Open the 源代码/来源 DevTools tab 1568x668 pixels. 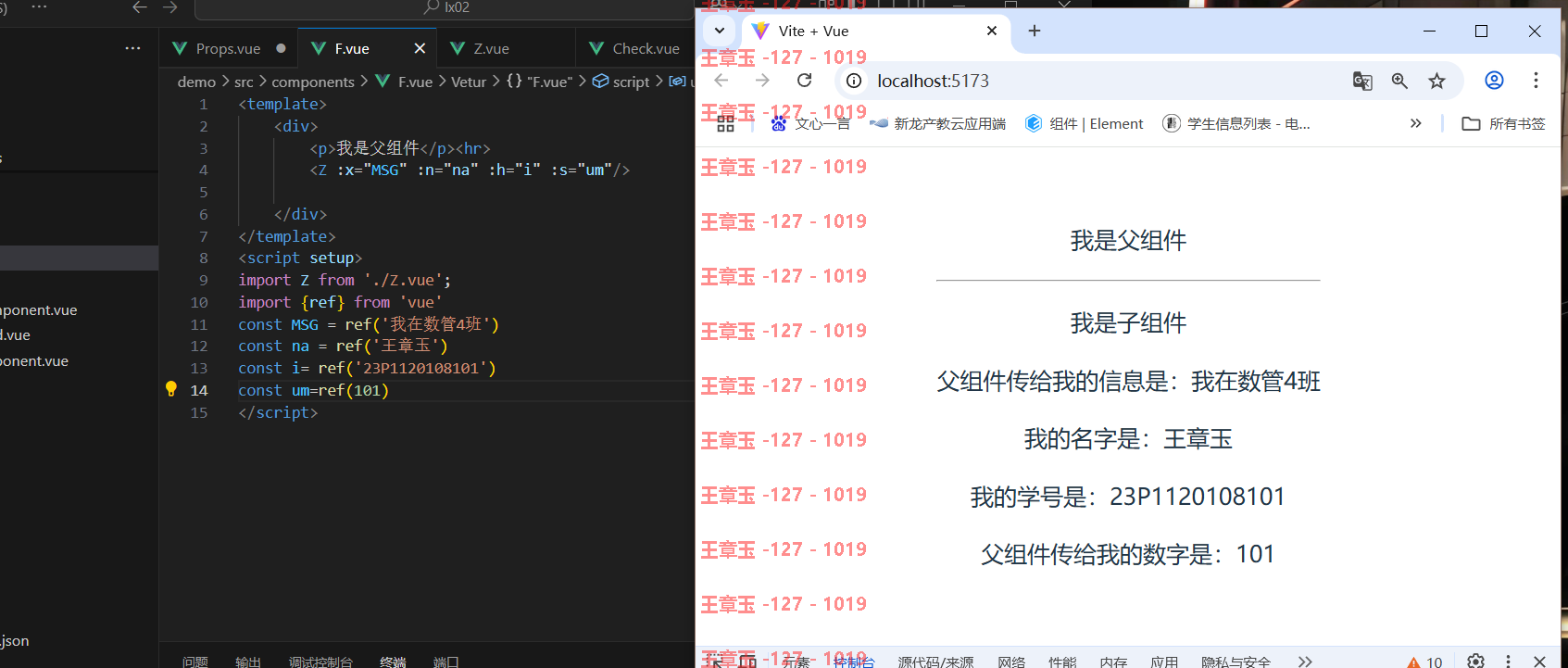[935, 662]
